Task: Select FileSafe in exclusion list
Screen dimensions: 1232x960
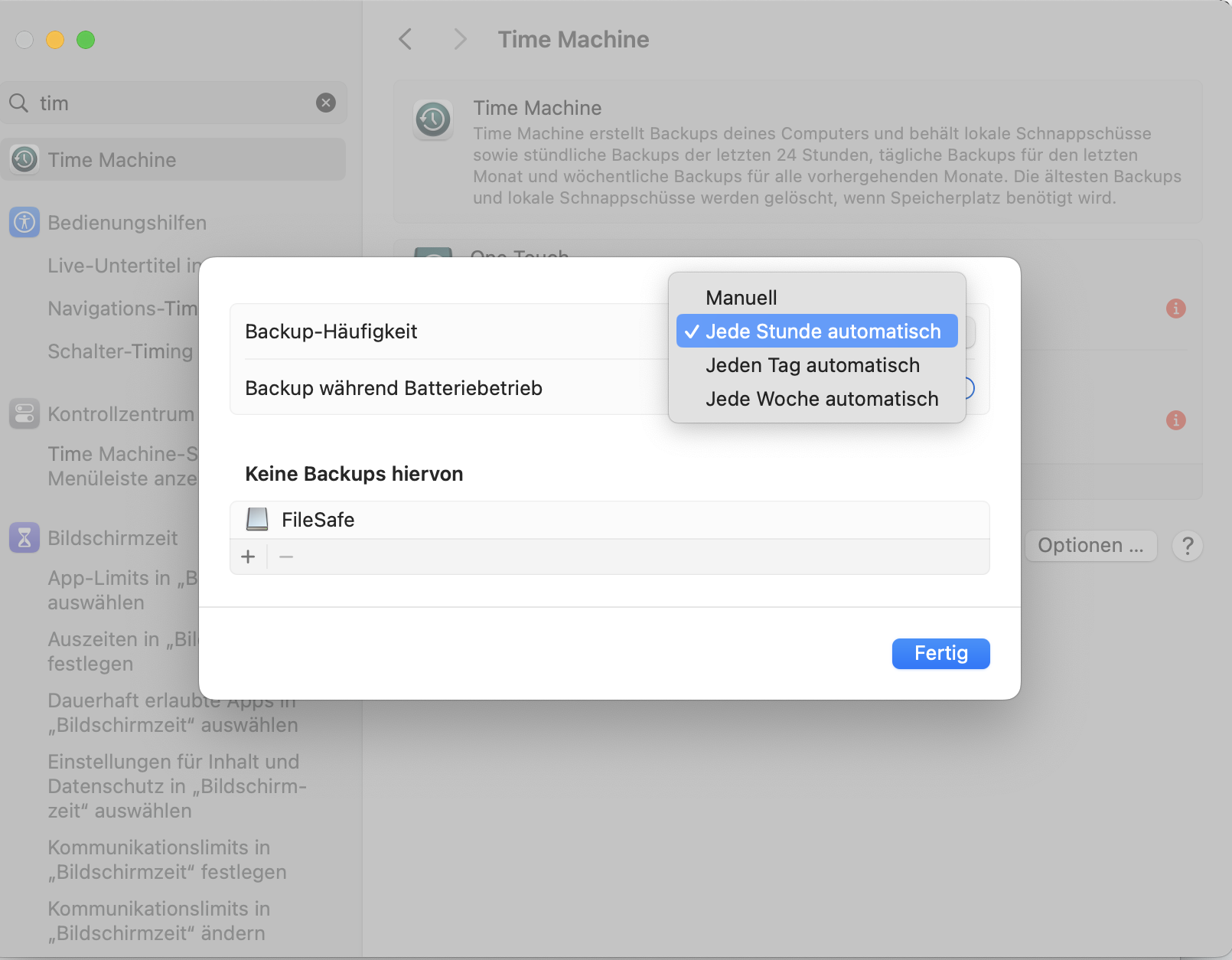Action: pos(318,520)
